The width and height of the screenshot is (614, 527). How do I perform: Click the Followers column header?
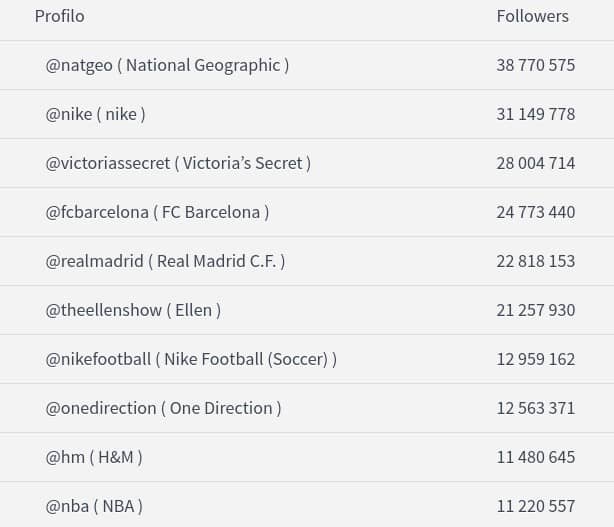533,16
